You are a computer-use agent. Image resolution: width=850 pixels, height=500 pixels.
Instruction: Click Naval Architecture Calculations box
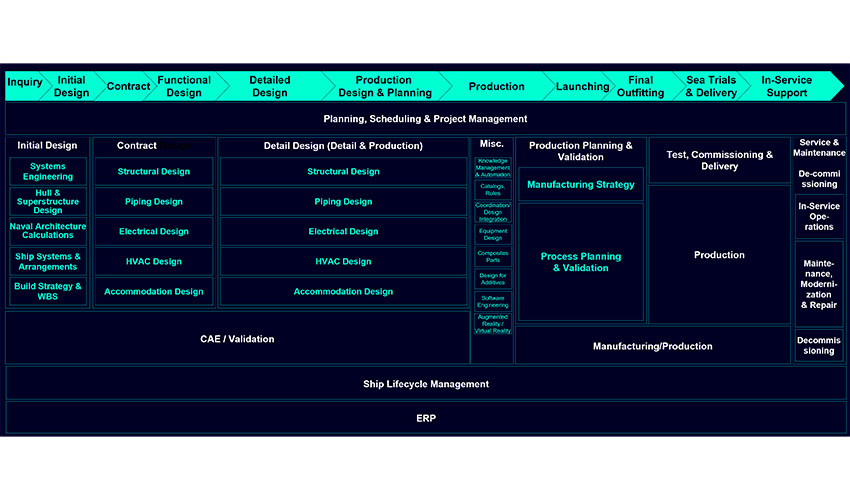point(48,231)
